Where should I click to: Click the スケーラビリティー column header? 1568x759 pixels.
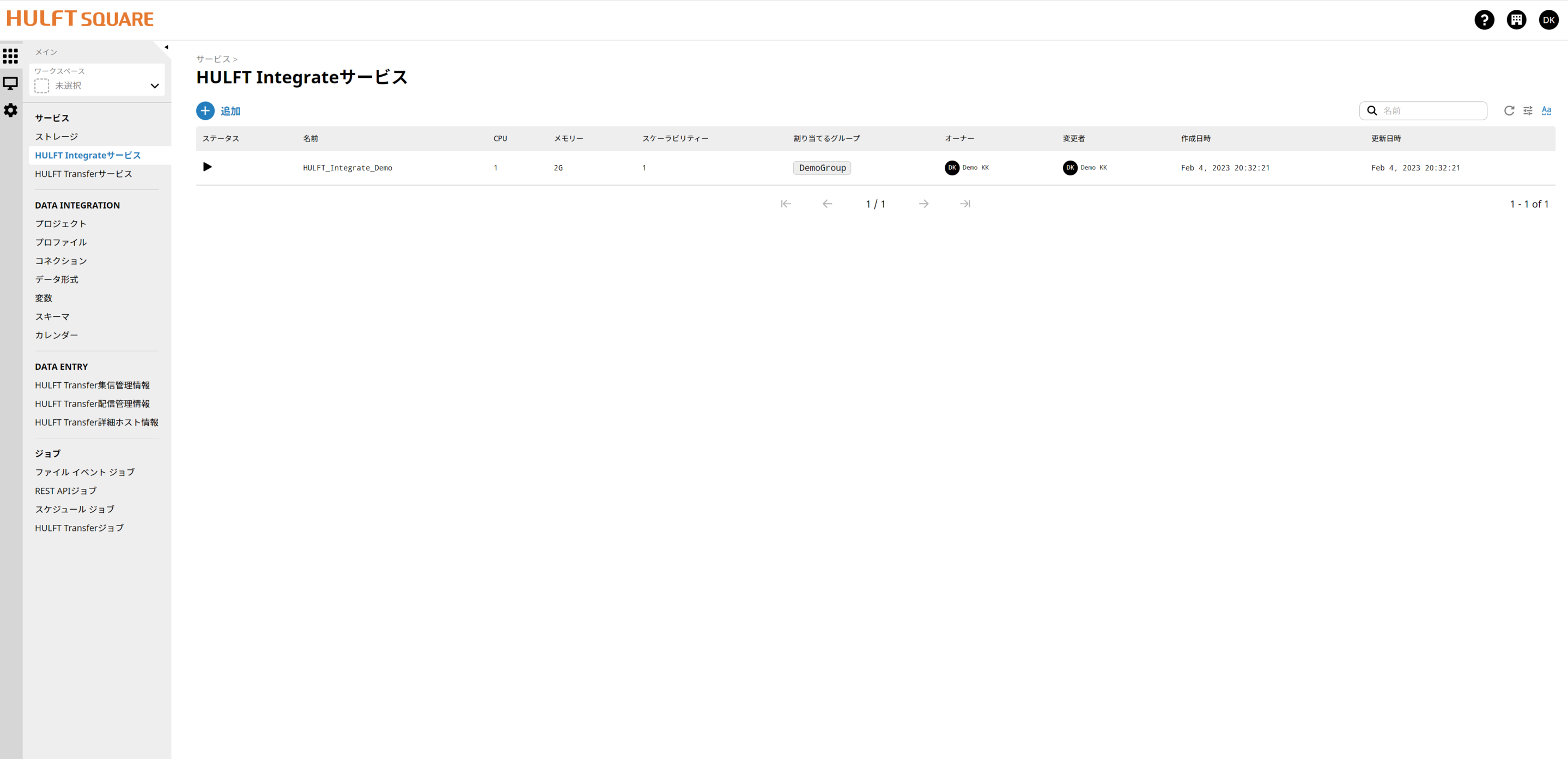coord(675,139)
